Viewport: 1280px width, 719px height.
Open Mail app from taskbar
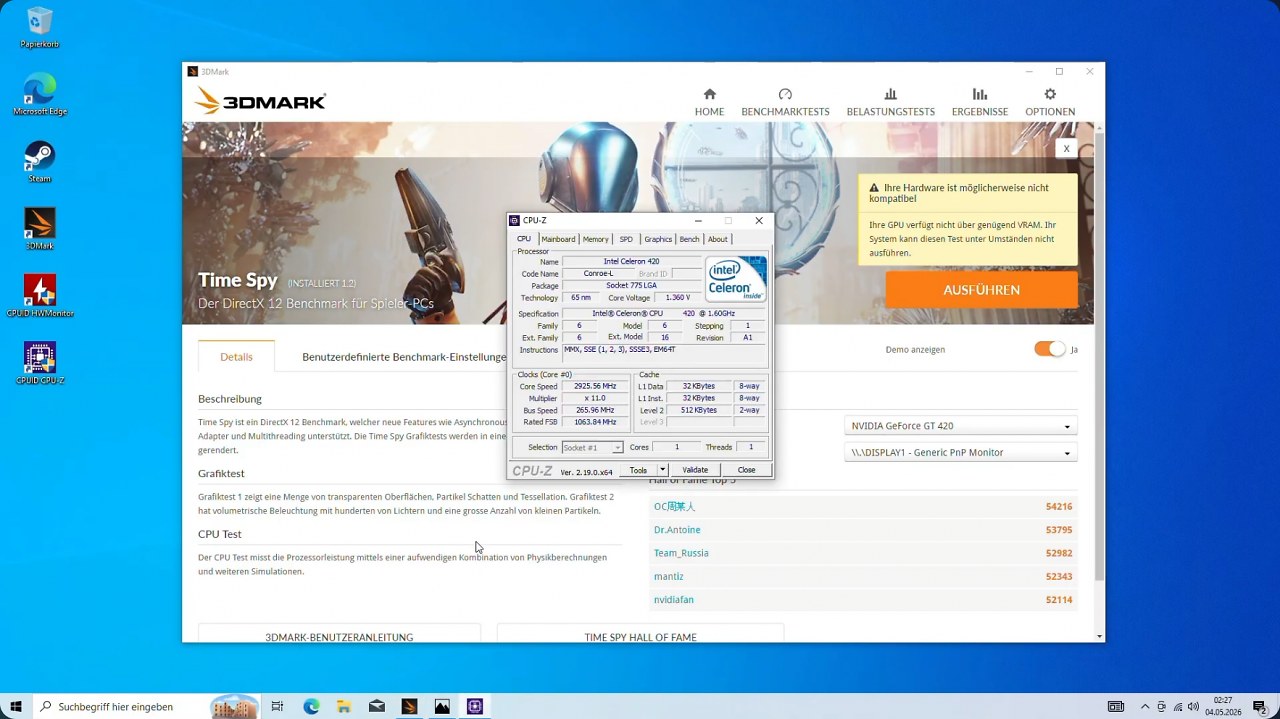coord(377,707)
